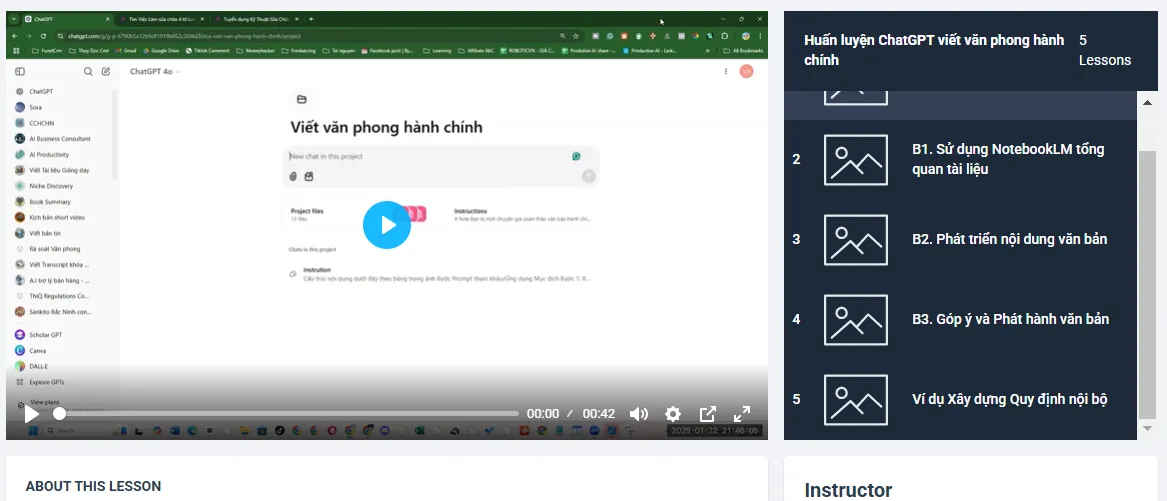Open the video in a pop-out window
The image size is (1167, 501).
click(708, 414)
